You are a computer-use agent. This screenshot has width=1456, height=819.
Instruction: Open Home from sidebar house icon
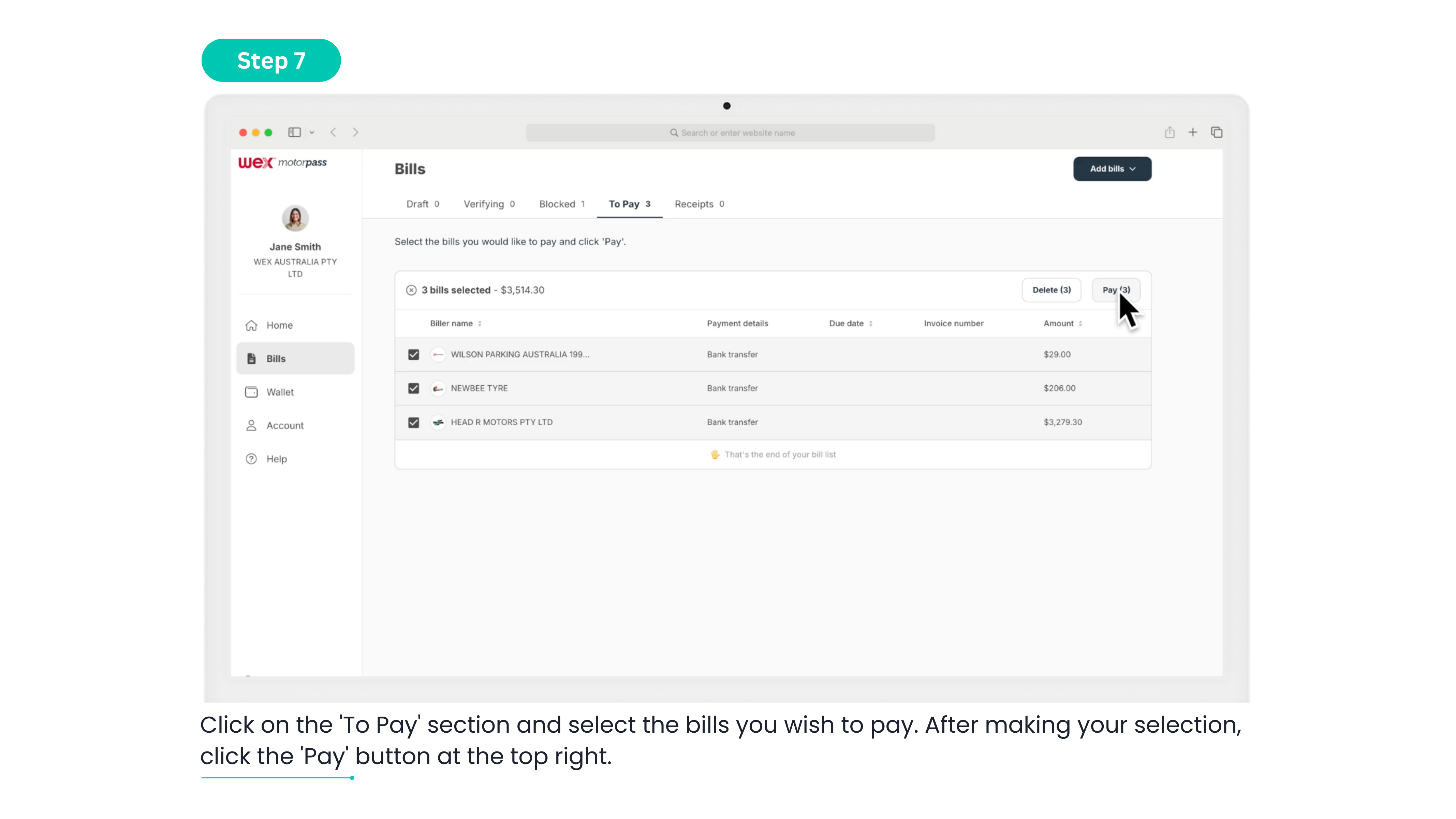click(251, 325)
